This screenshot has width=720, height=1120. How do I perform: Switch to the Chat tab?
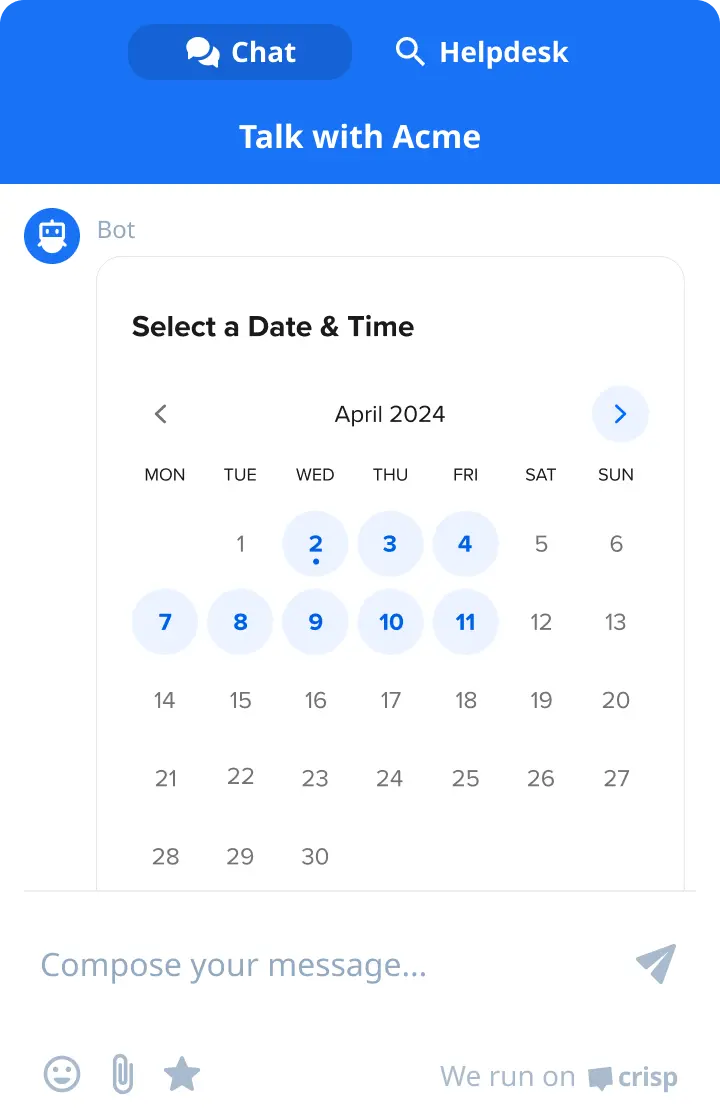[x=240, y=51]
